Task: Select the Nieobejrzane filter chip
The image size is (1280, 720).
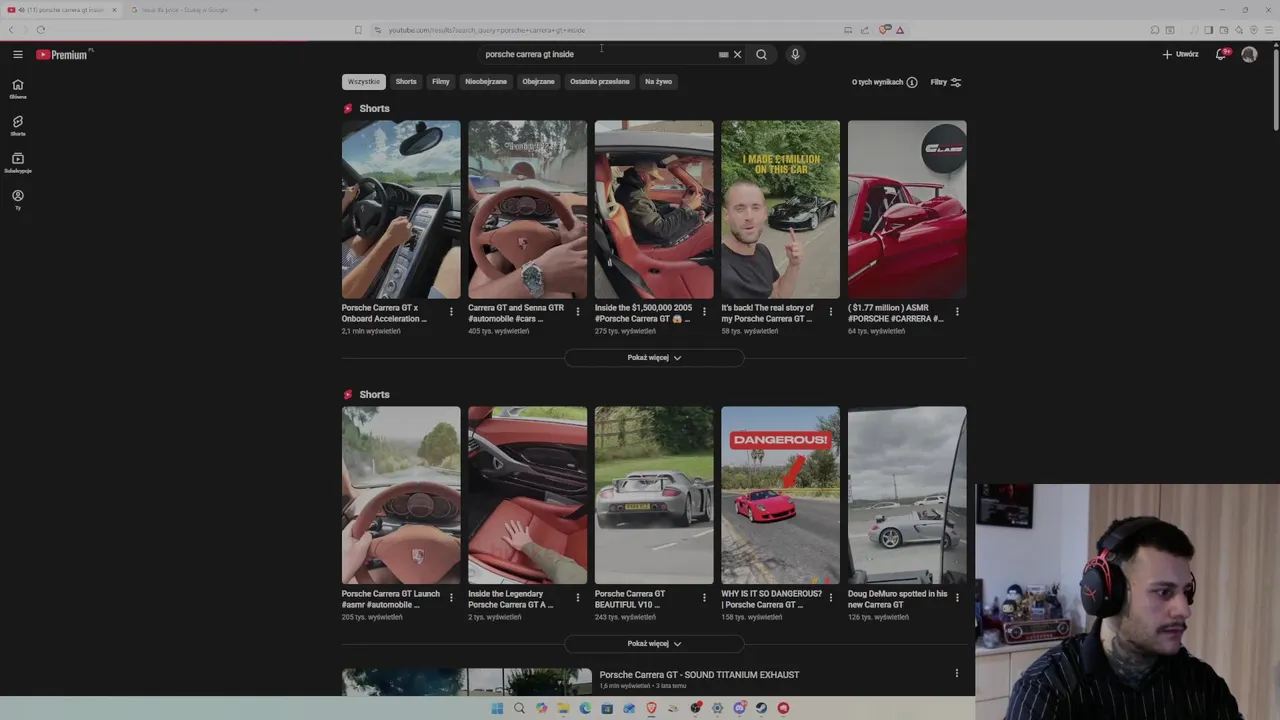Action: (x=486, y=82)
